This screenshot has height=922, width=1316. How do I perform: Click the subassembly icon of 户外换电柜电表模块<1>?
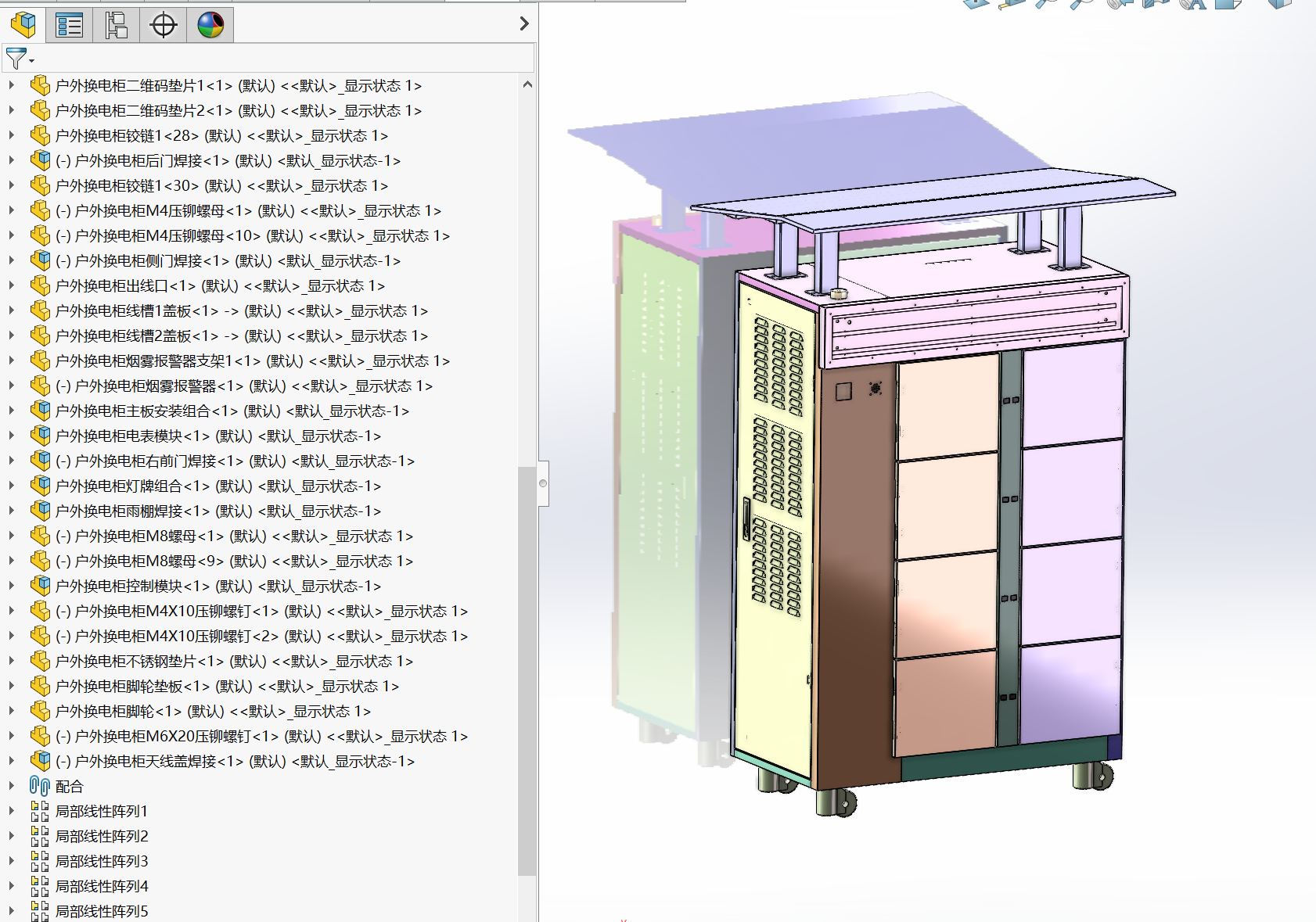(x=40, y=436)
